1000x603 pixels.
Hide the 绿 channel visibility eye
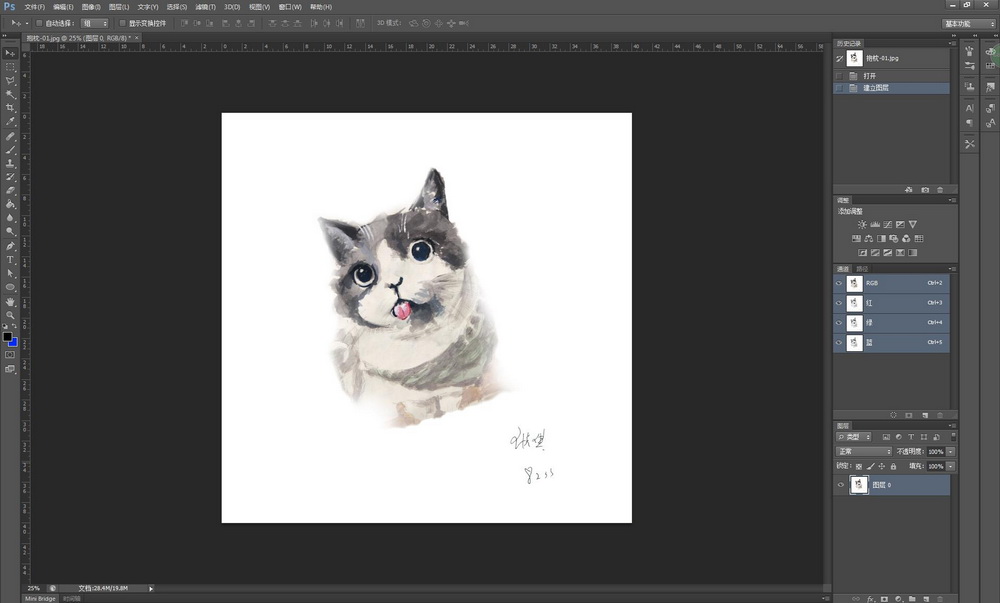tap(839, 323)
